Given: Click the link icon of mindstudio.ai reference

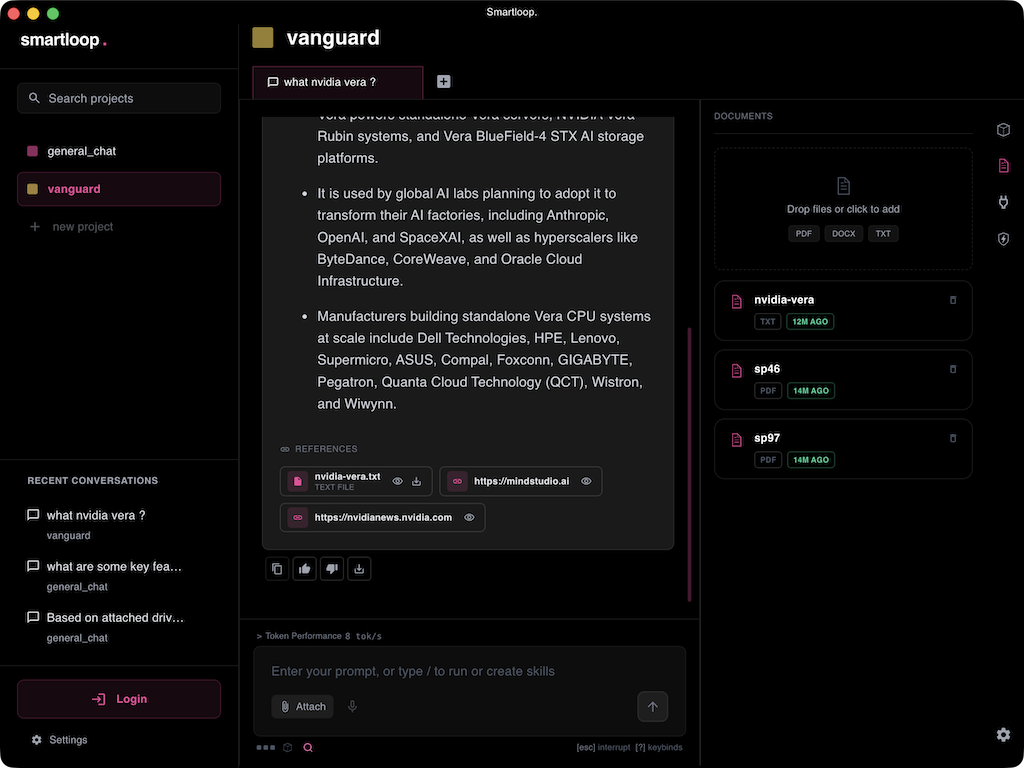Looking at the screenshot, I should coord(457,481).
